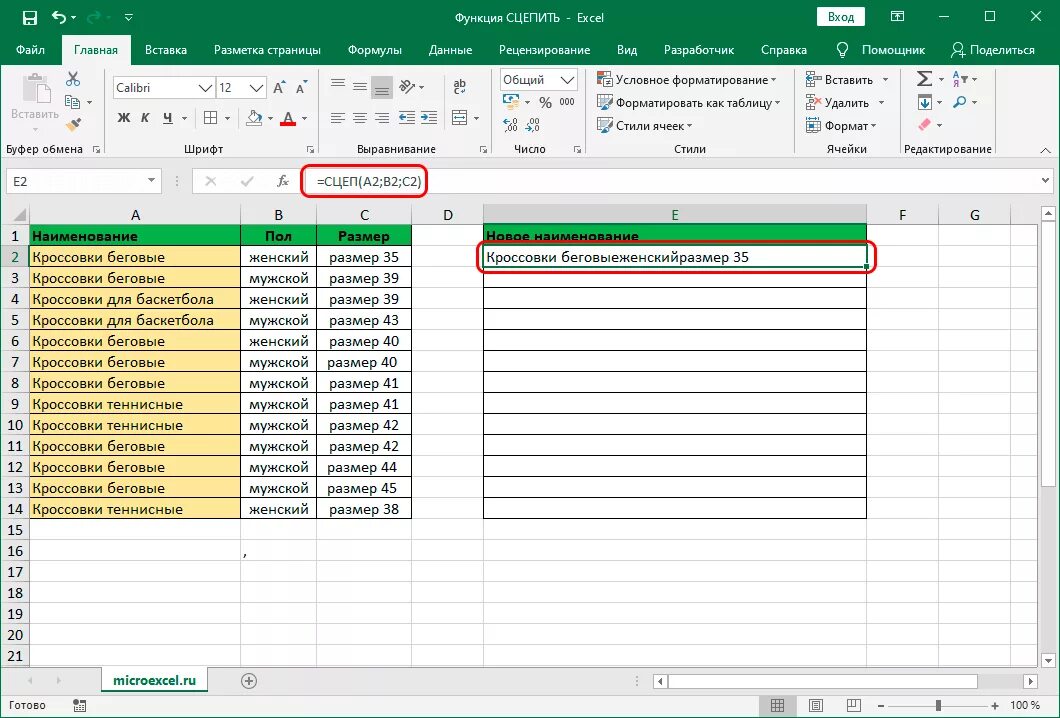This screenshot has height=718, width=1060.
Task: Click the Помощник assistant button
Action: (x=881, y=49)
